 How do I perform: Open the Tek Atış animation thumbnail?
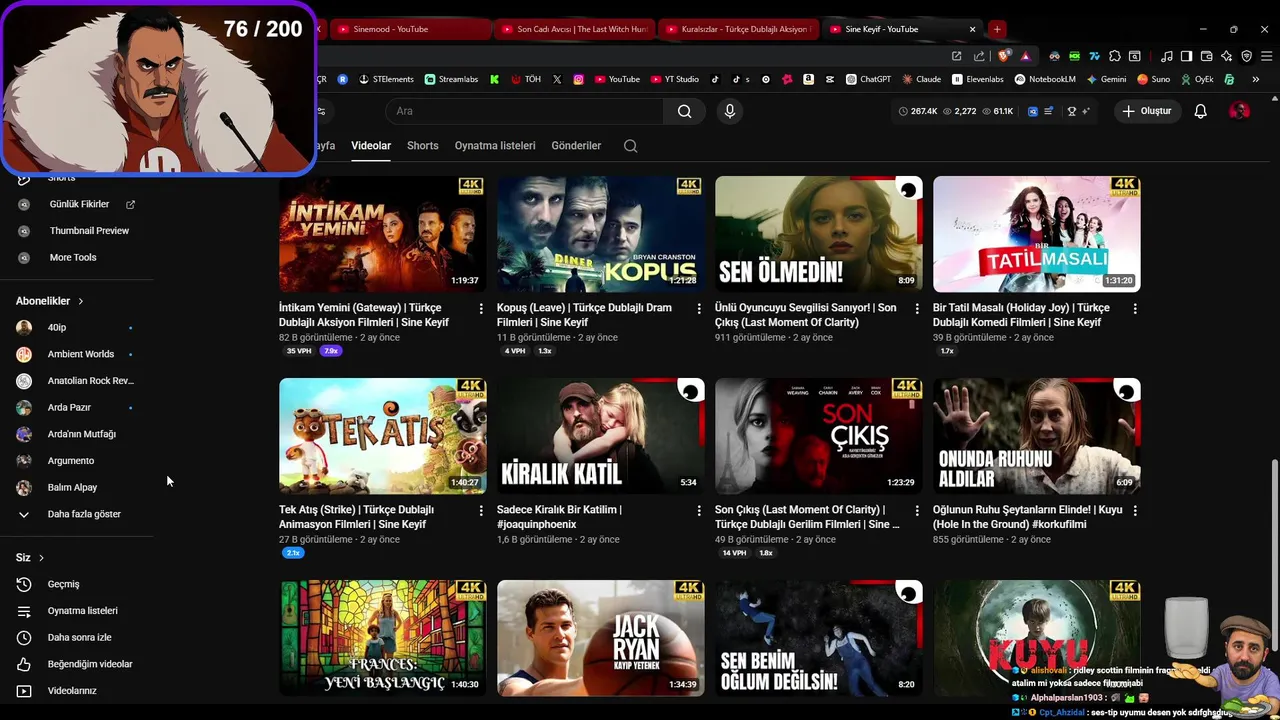pyautogui.click(x=383, y=436)
